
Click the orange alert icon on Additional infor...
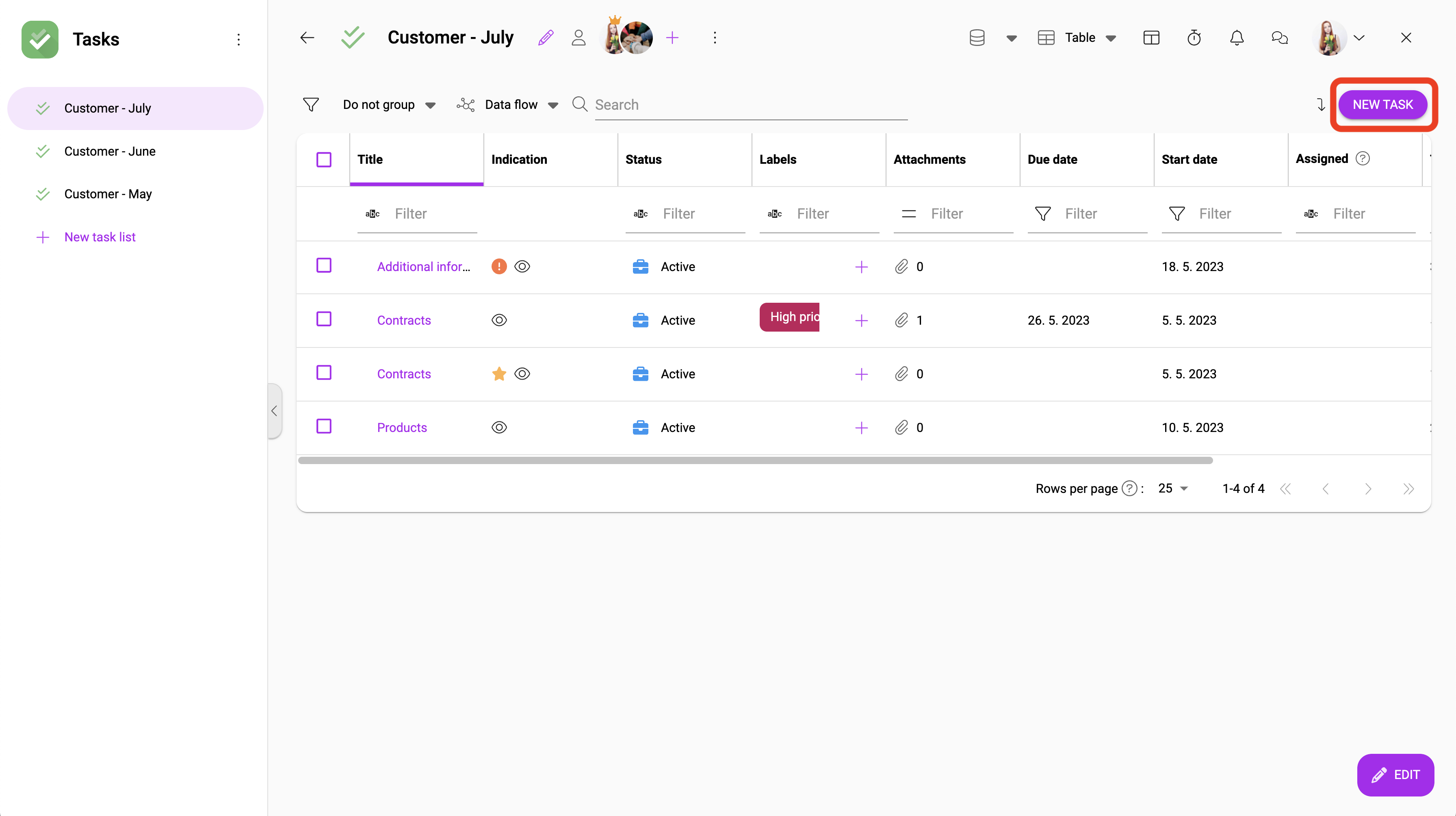499,266
